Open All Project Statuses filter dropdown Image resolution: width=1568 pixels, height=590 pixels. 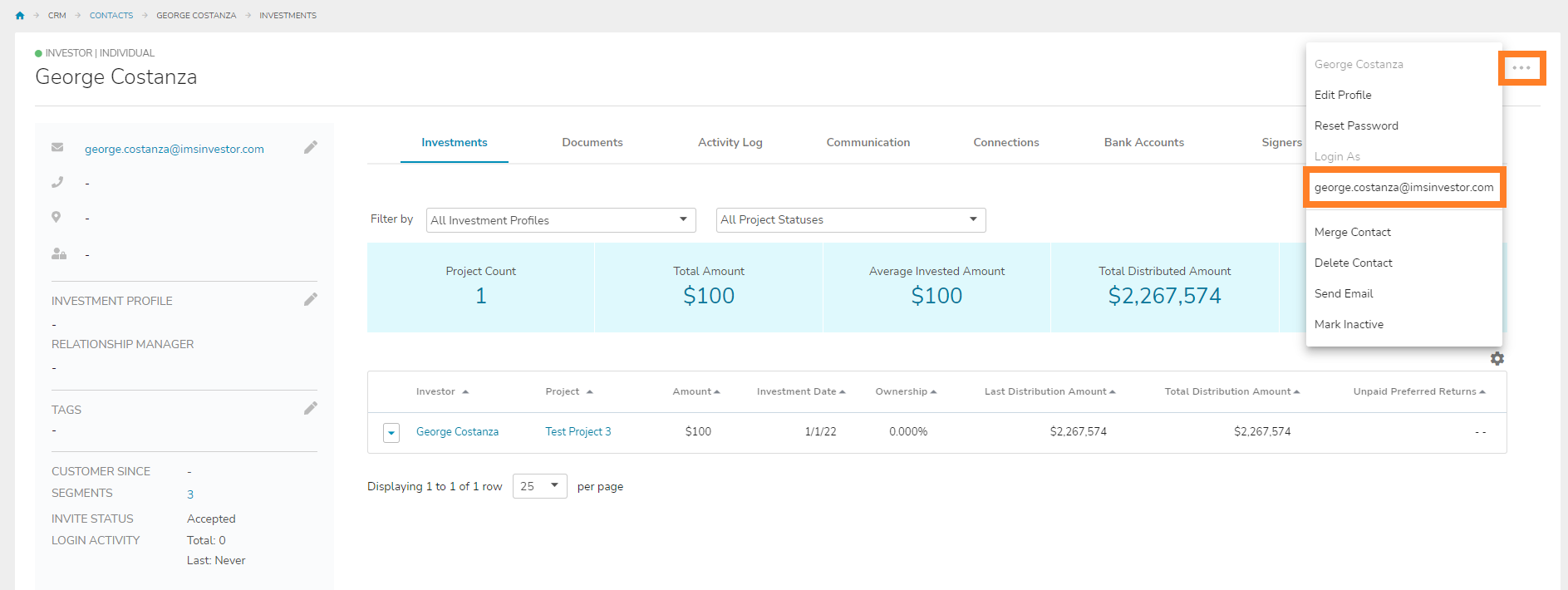click(851, 220)
